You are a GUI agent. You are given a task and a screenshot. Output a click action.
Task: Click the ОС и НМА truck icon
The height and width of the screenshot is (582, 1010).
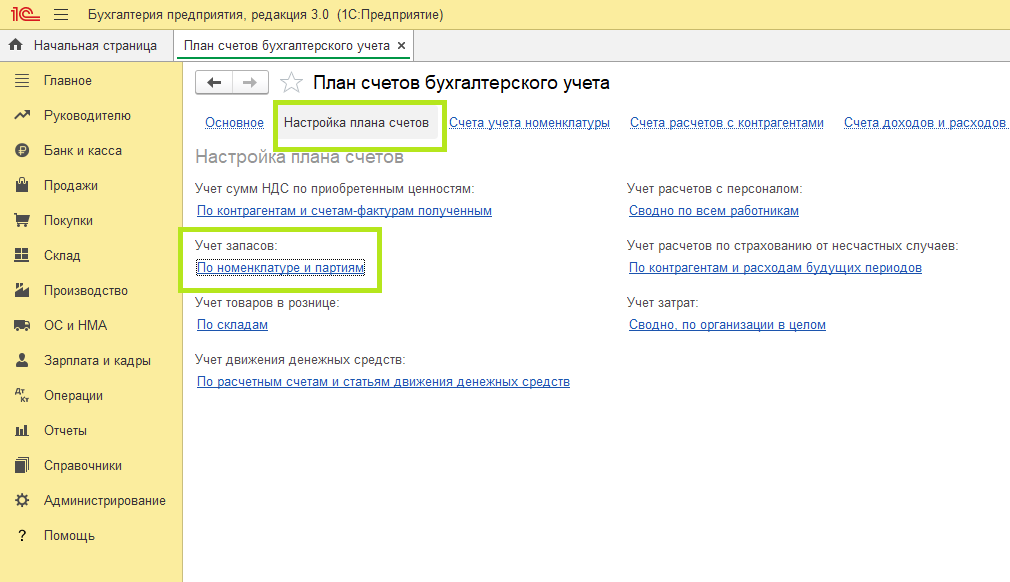click(22, 325)
